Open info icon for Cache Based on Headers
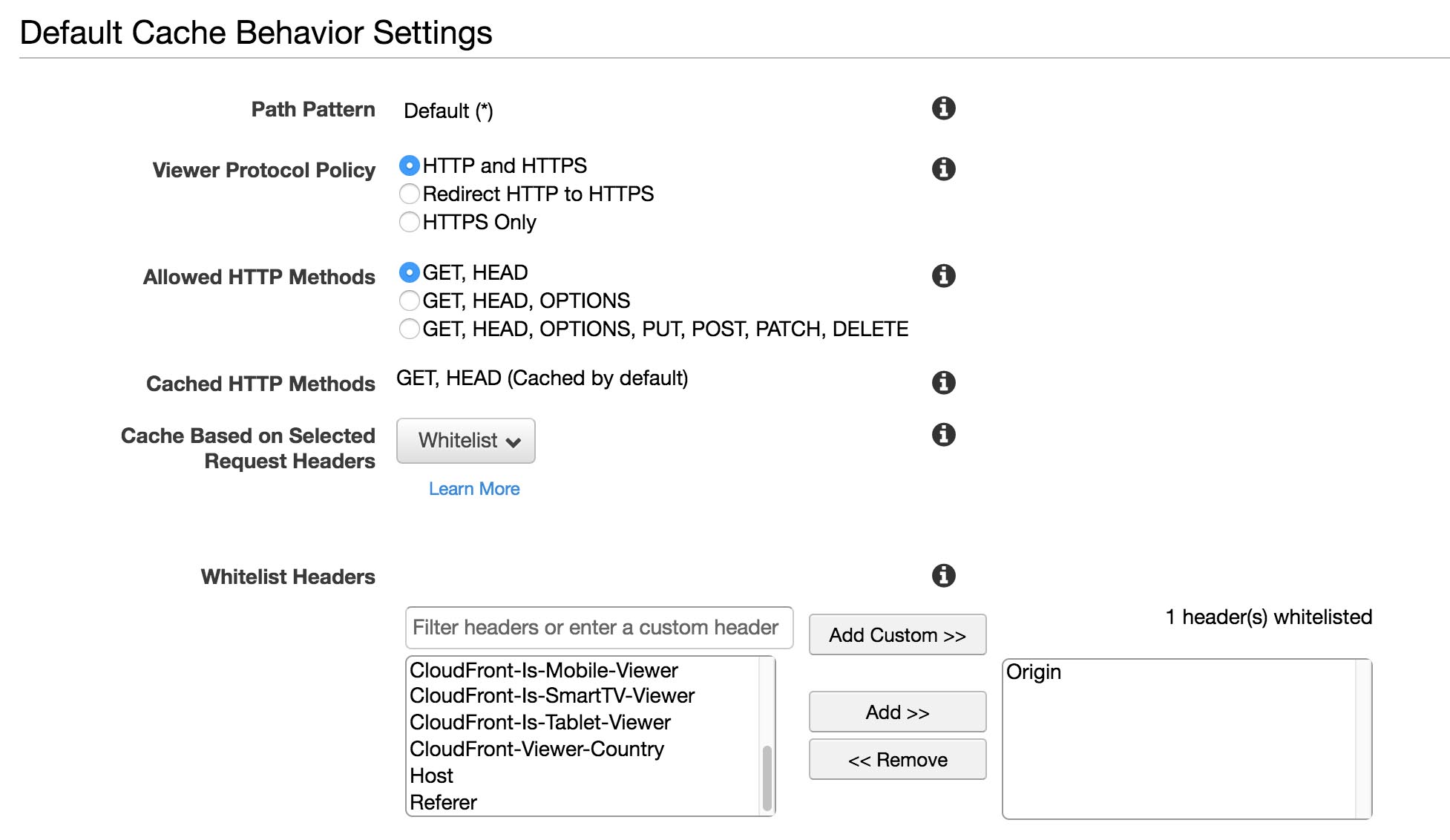This screenshot has width=1450, height=840. 943,435
